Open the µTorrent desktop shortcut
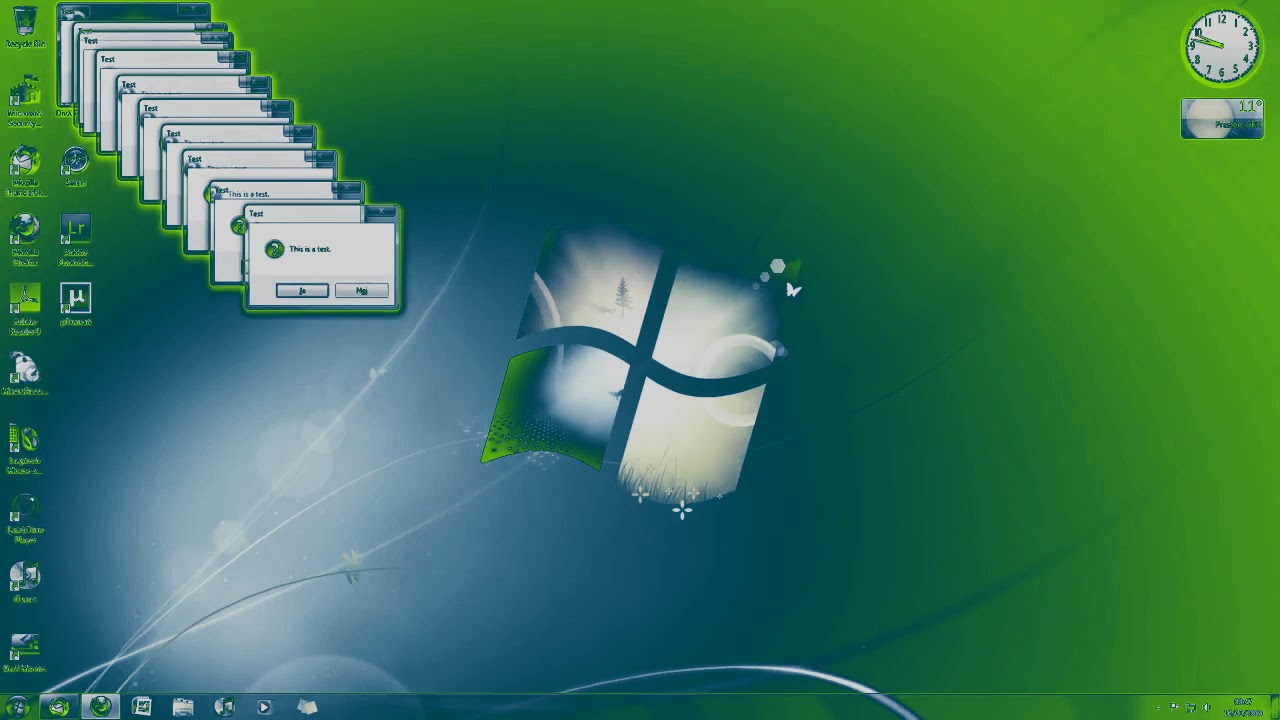1280x720 pixels. (75, 305)
